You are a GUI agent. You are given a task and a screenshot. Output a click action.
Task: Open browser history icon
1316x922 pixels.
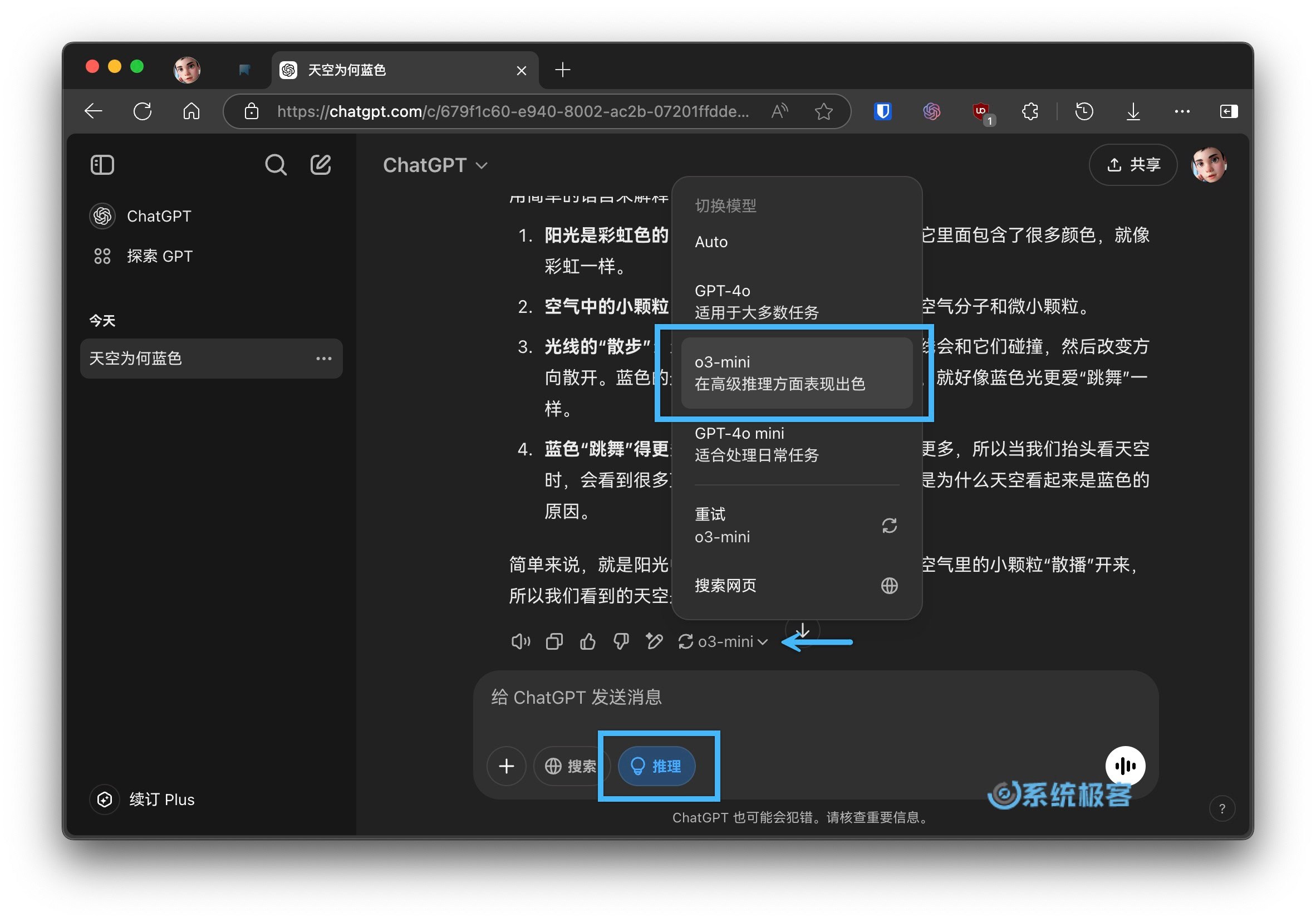click(x=1084, y=111)
